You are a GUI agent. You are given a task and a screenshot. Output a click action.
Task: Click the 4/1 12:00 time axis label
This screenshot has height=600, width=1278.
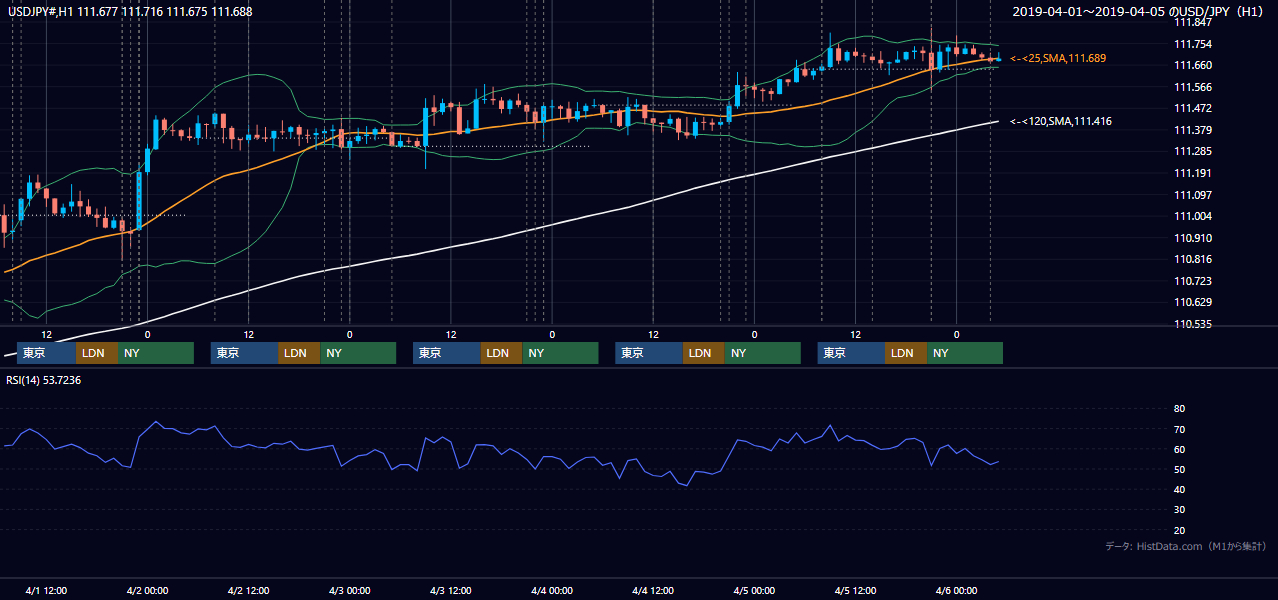[x=46, y=590]
